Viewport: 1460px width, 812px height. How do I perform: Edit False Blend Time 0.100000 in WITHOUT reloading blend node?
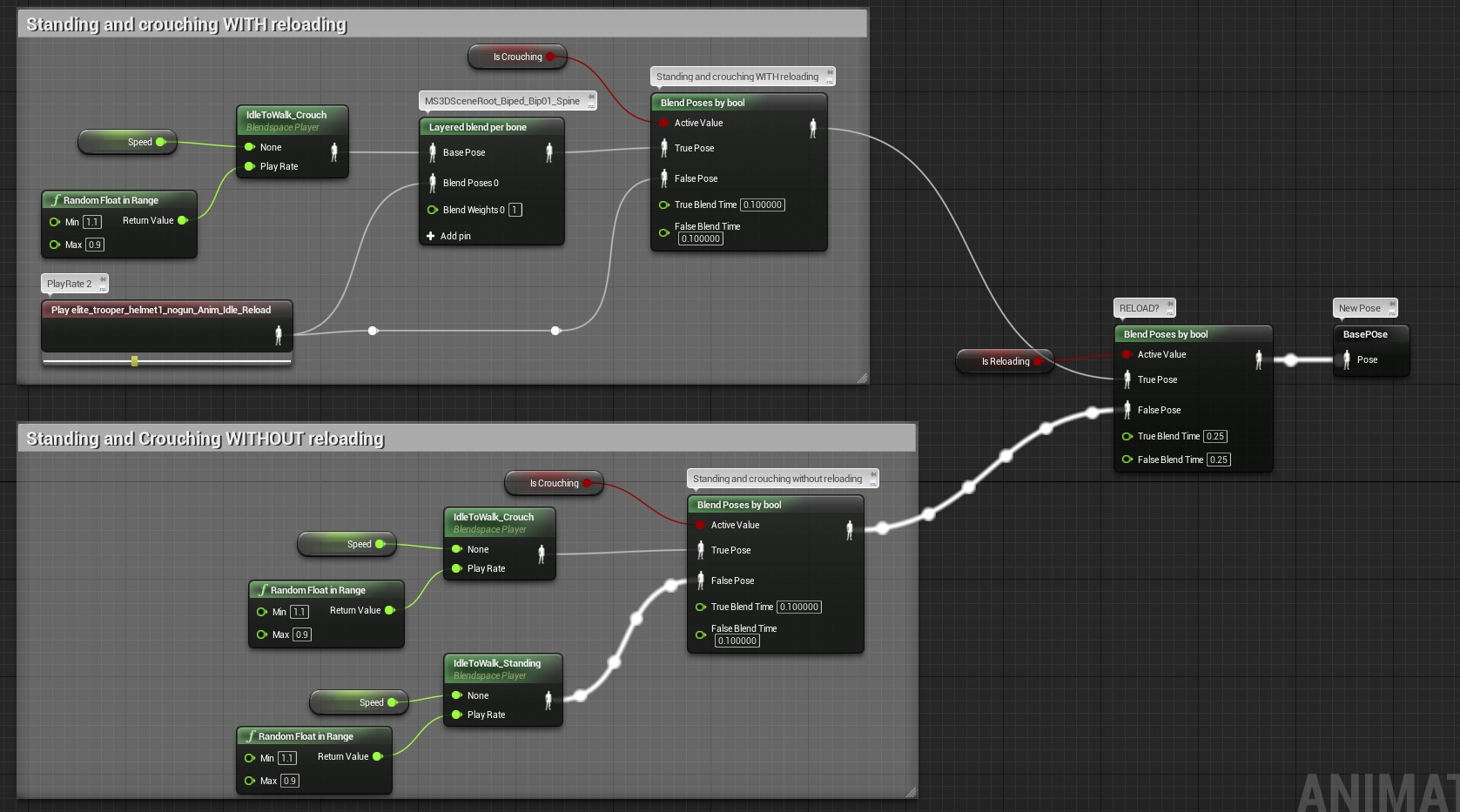pos(737,641)
